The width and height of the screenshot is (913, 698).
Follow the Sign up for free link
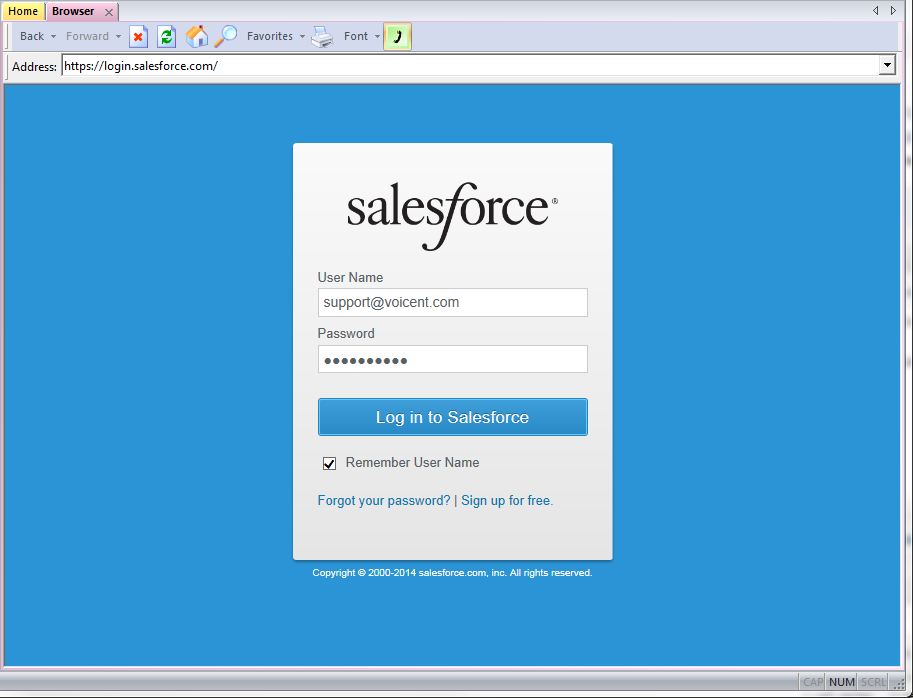coord(507,501)
